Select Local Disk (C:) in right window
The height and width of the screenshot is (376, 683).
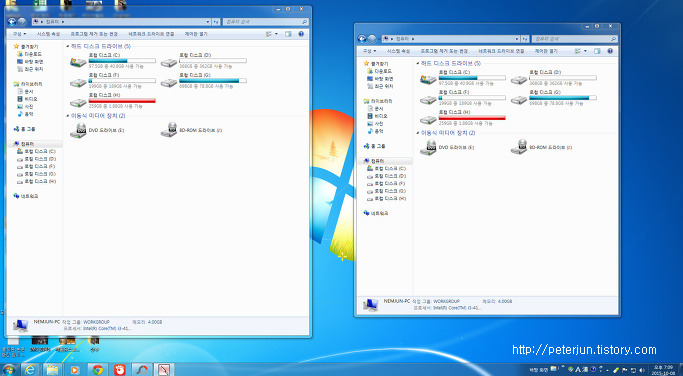[x=463, y=78]
